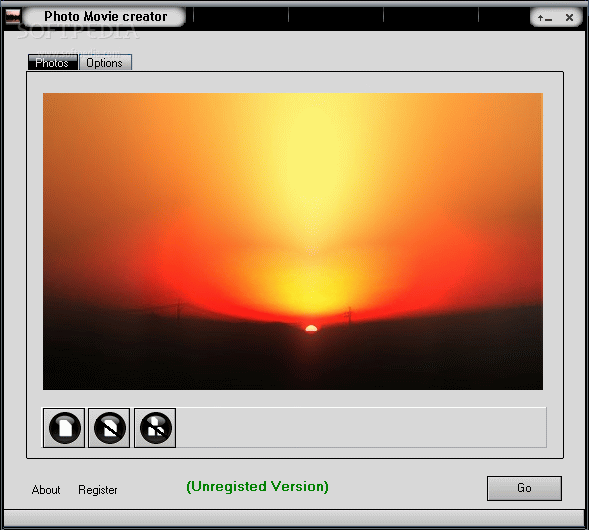The height and width of the screenshot is (530, 589).
Task: Click the remove all photos icon
Action: click(155, 428)
